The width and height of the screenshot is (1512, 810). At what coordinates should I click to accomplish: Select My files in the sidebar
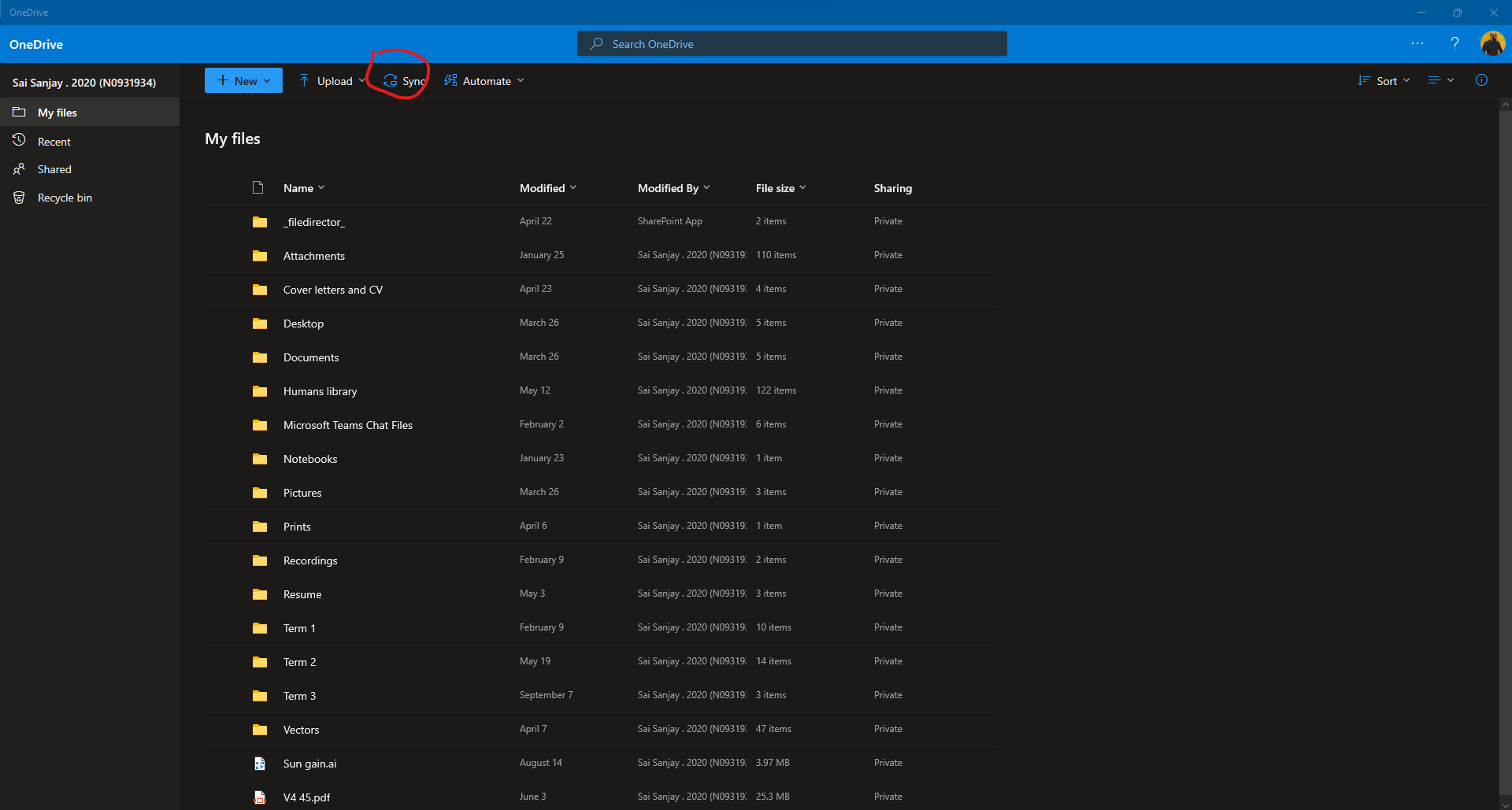90,113
